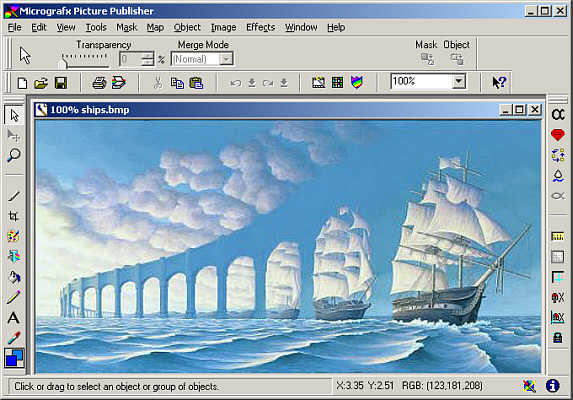
Task: Click the color grid palette icon
Action: click(x=337, y=82)
